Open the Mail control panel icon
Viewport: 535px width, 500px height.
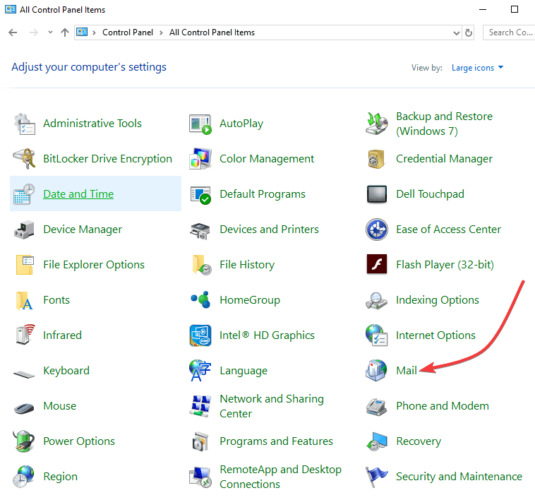[376, 370]
